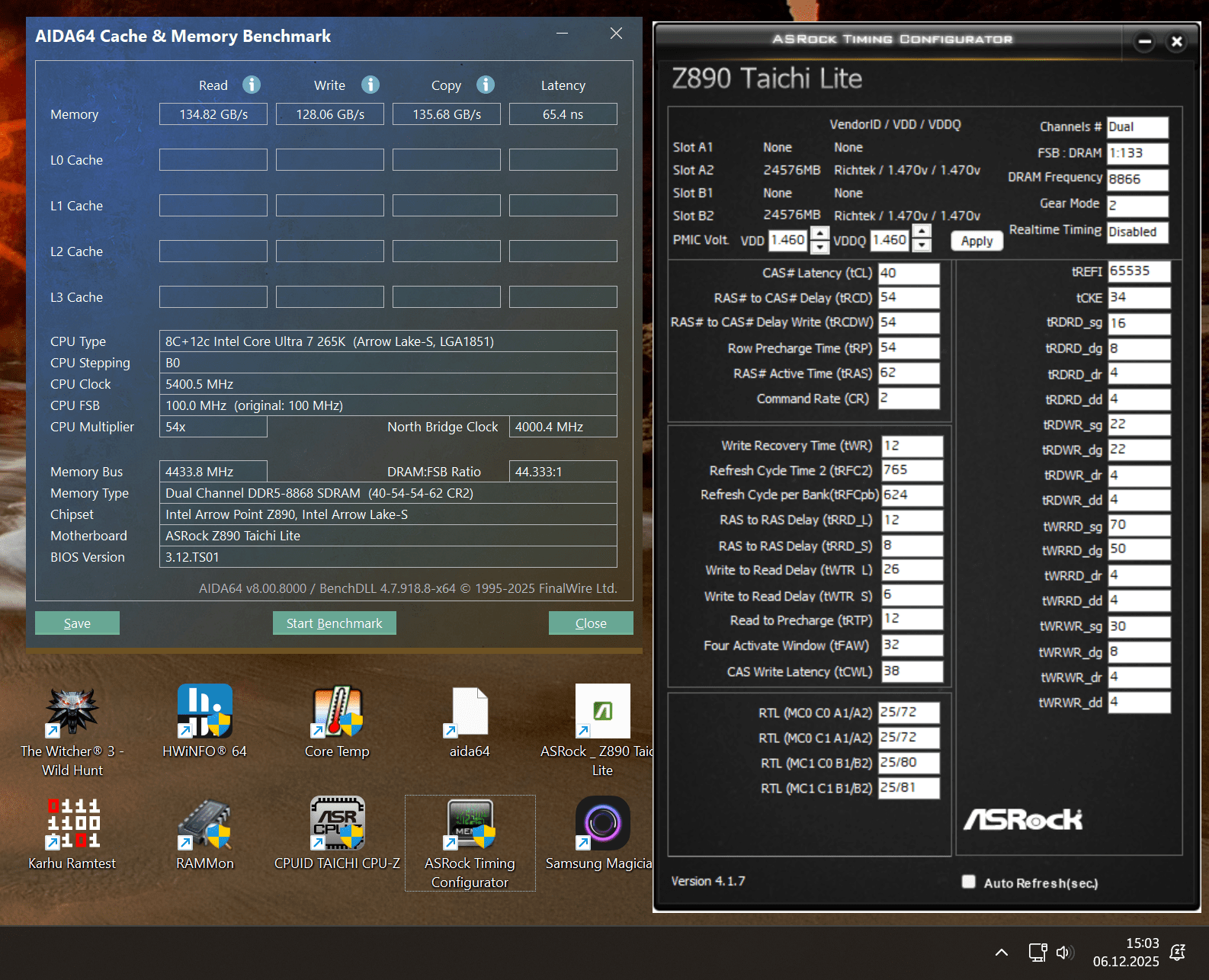Click the tWRWR_sg field showing 30

[x=1139, y=626]
